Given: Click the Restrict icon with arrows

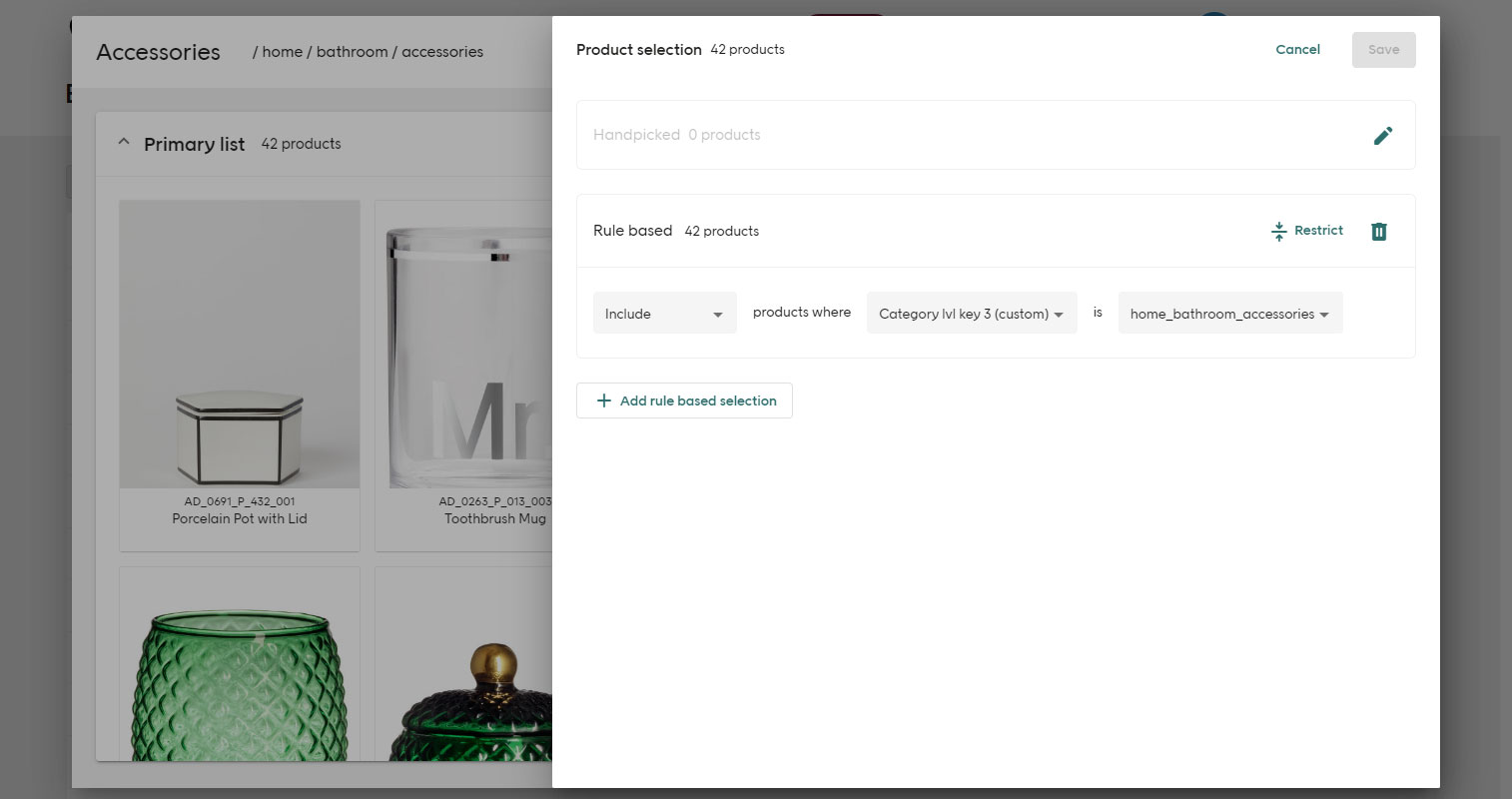Looking at the screenshot, I should tap(1278, 232).
